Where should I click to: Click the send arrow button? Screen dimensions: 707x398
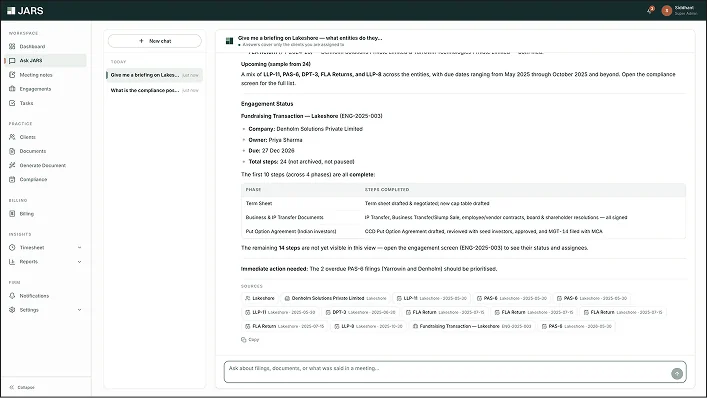click(x=677, y=373)
